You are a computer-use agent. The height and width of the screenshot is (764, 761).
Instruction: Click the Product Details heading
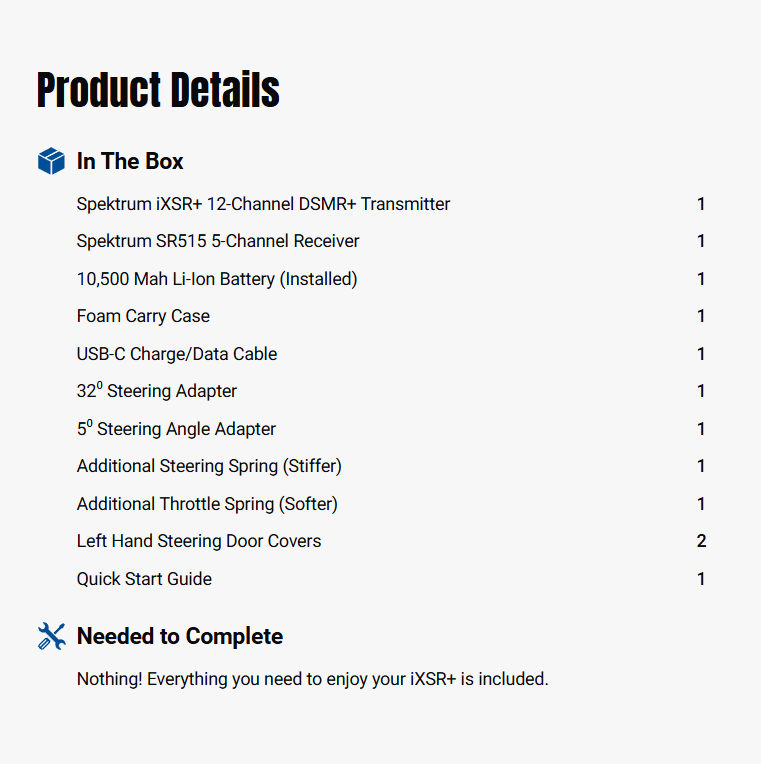click(158, 90)
